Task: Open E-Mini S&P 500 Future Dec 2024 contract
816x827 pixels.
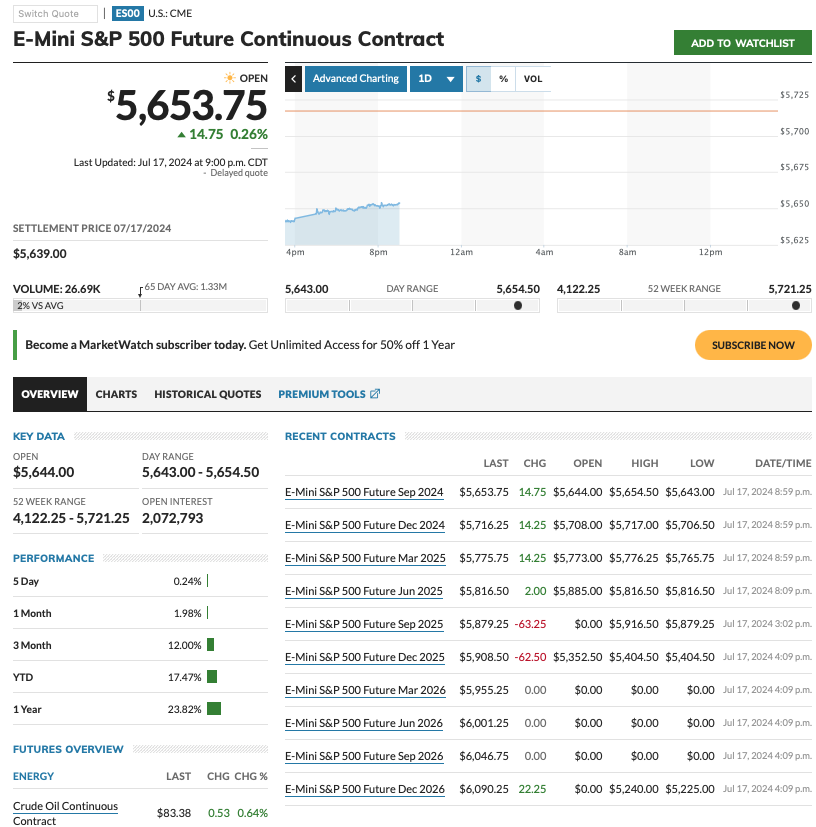Action: [x=365, y=524]
